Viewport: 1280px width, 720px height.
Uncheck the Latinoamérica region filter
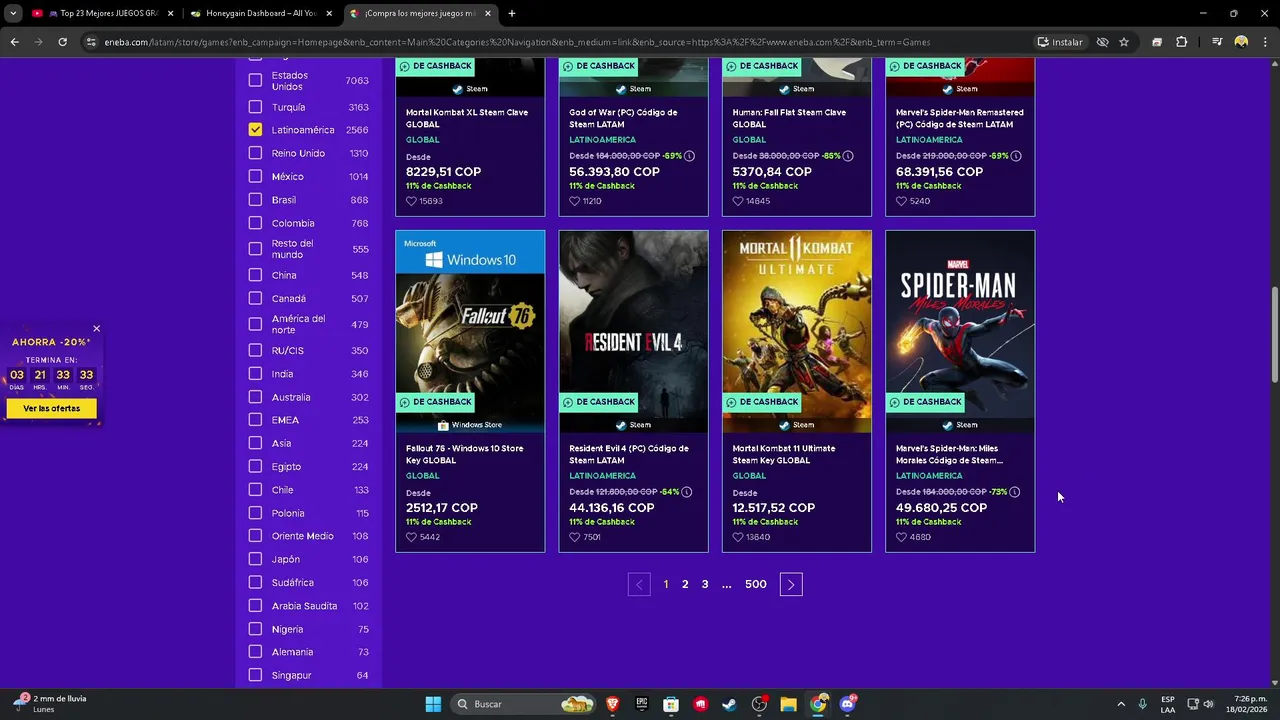click(255, 130)
